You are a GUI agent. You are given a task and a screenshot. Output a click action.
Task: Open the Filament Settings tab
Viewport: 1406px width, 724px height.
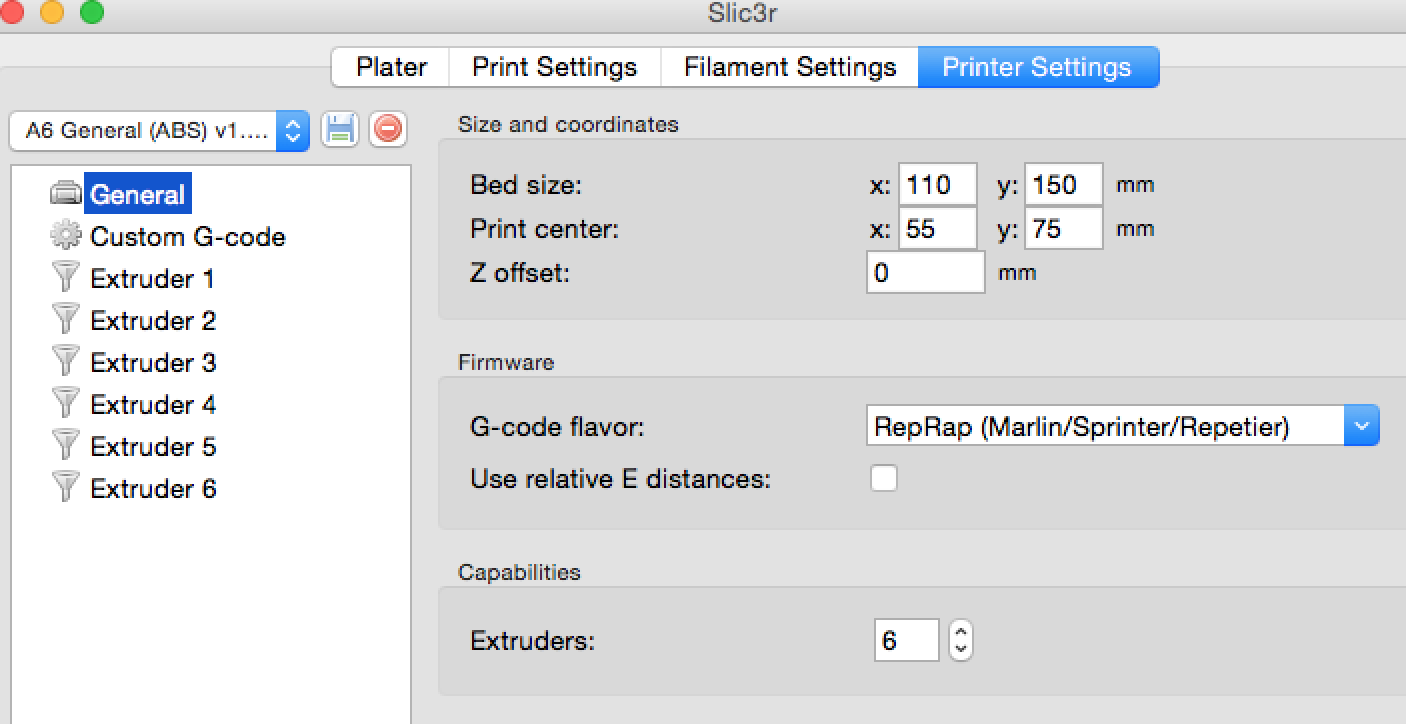[789, 67]
